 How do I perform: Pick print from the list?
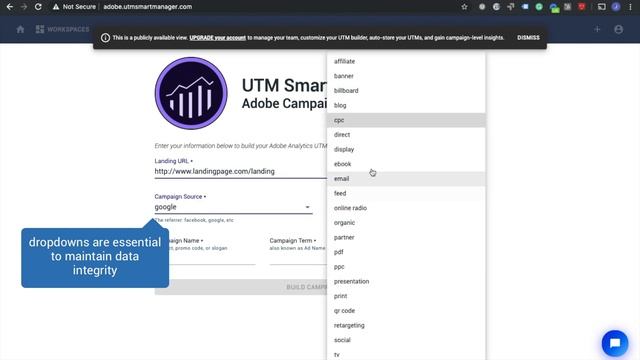pos(406,296)
